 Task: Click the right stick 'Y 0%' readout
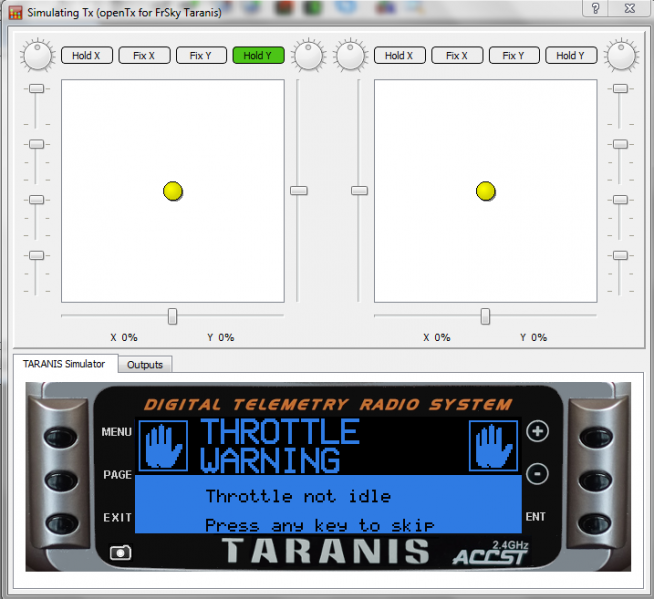click(533, 337)
